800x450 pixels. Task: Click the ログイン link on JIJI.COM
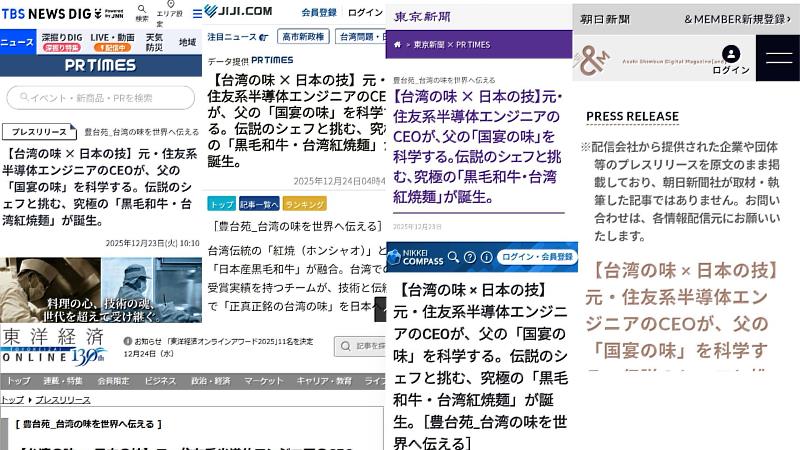point(365,12)
